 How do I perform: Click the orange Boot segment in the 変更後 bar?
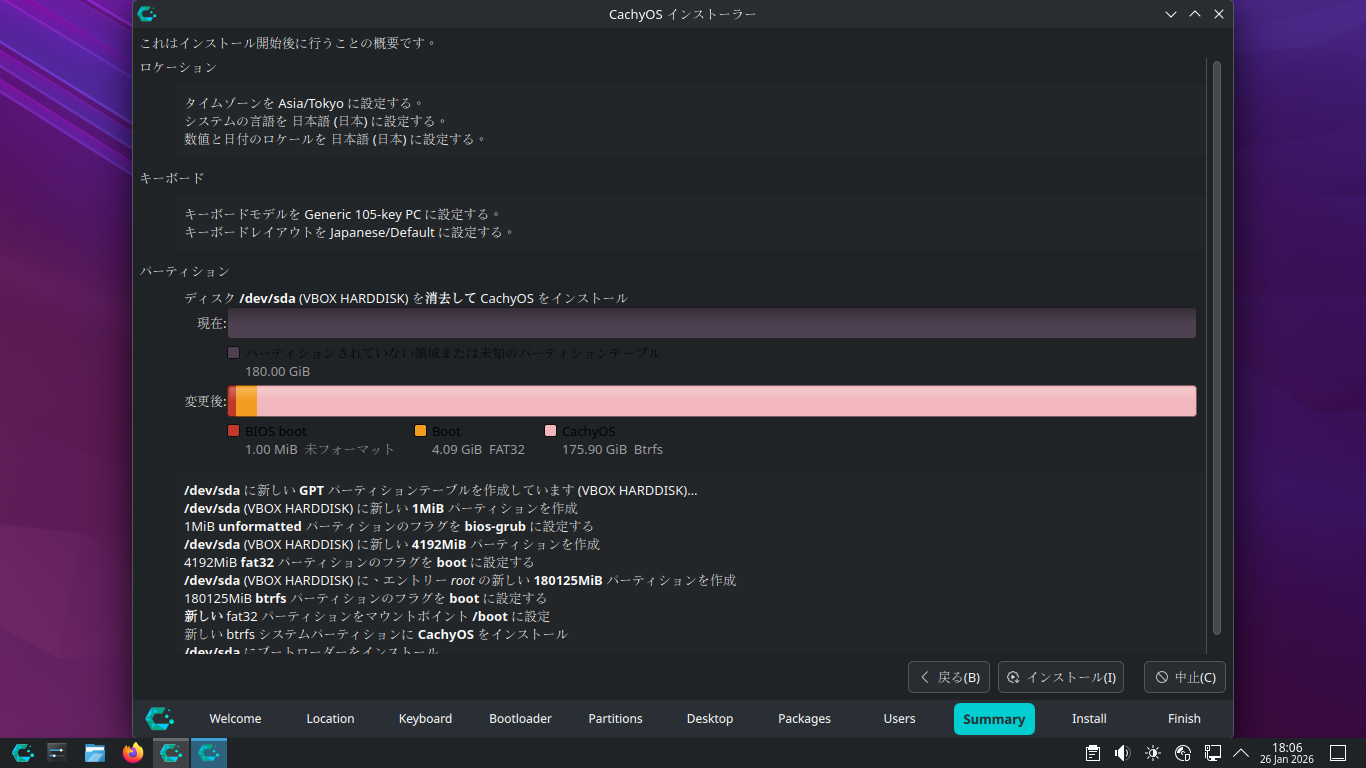(246, 401)
